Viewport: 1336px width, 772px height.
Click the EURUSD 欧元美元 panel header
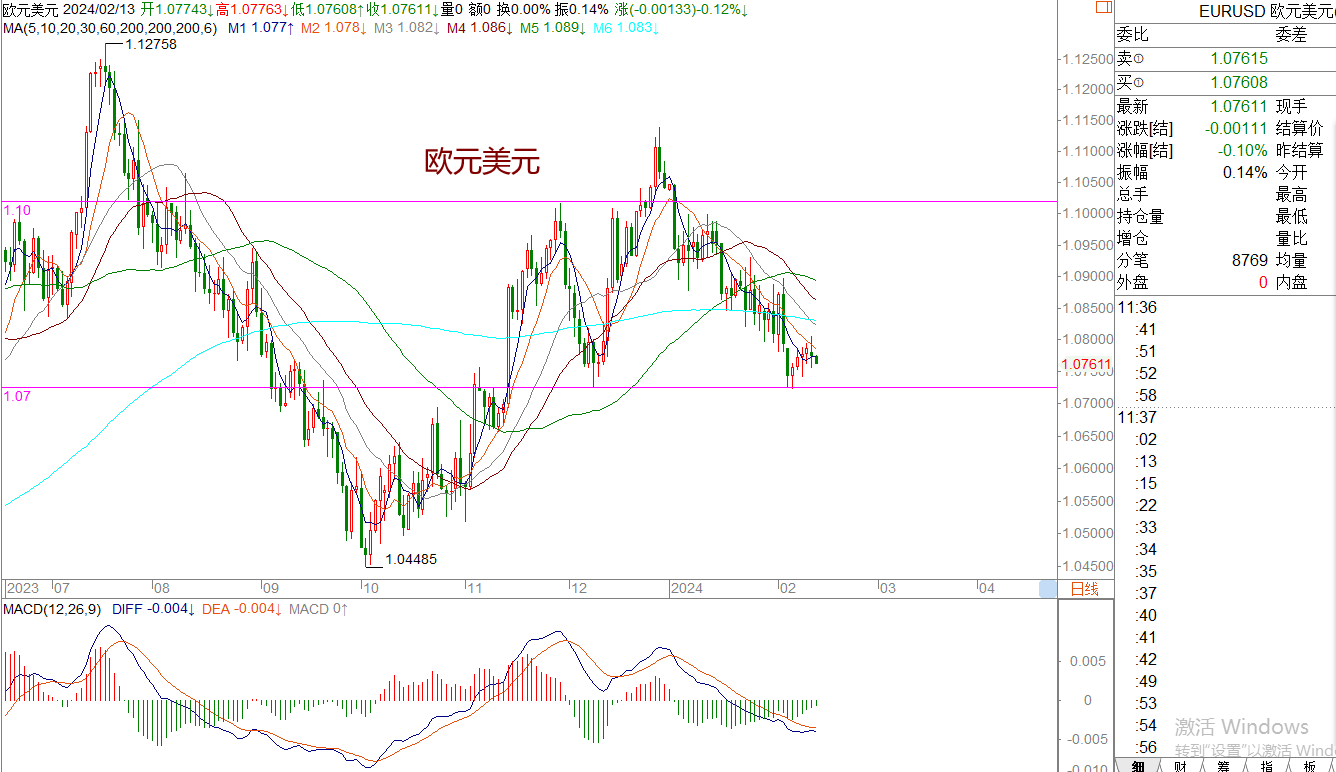[1267, 11]
